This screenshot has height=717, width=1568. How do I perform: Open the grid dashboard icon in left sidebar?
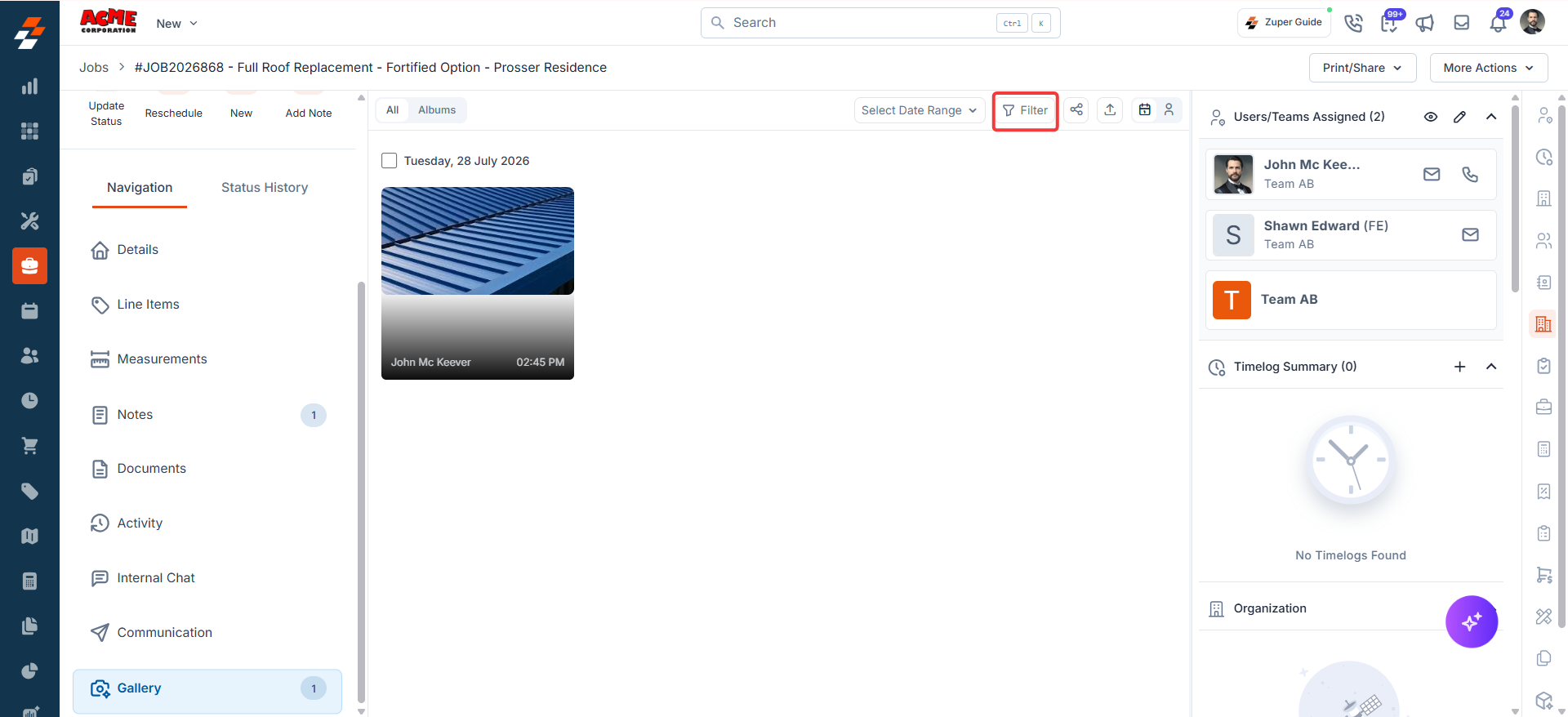click(x=29, y=131)
